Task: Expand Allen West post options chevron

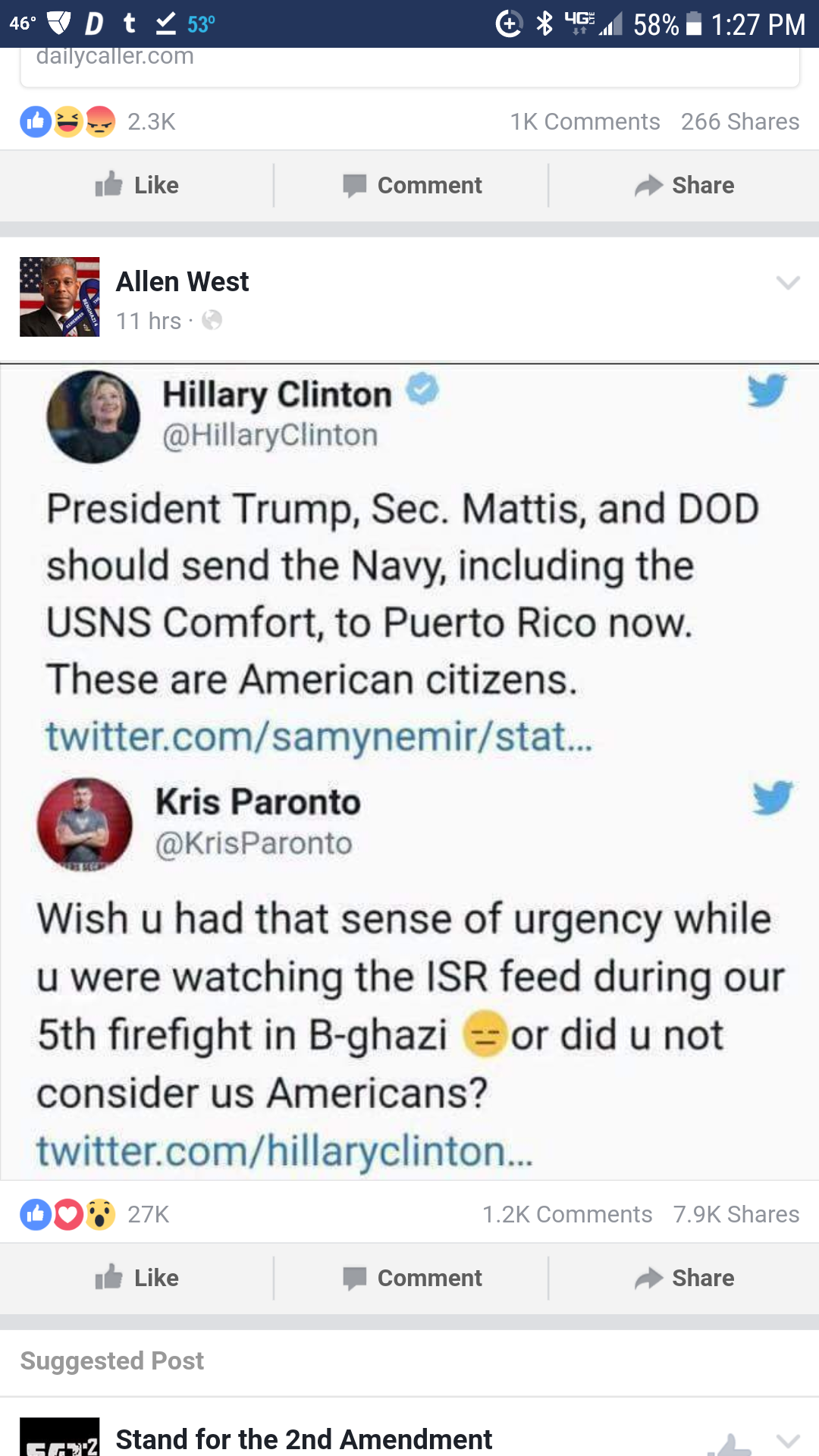Action: click(788, 283)
